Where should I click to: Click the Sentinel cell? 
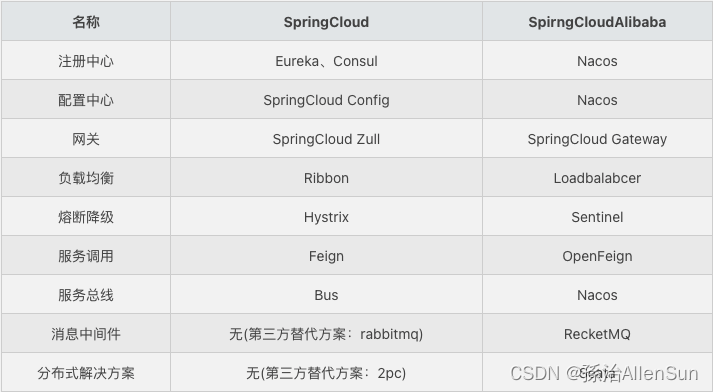pyautogui.click(x=597, y=217)
